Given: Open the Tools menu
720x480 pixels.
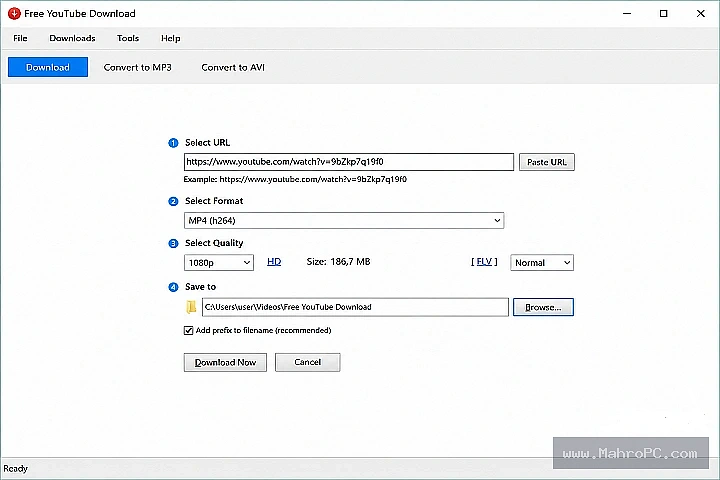Looking at the screenshot, I should coord(128,38).
